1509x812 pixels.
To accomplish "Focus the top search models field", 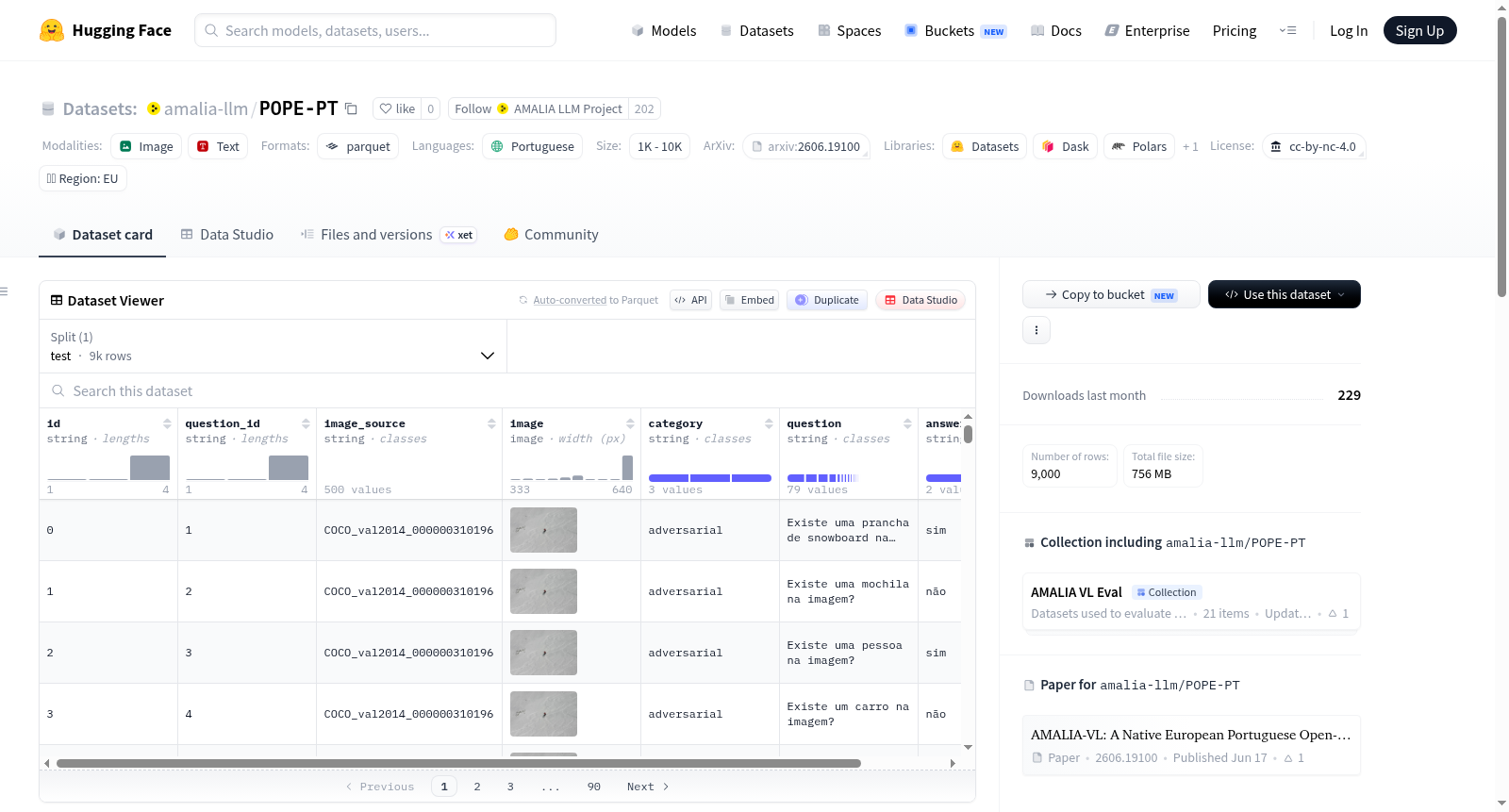I will click(x=375, y=30).
